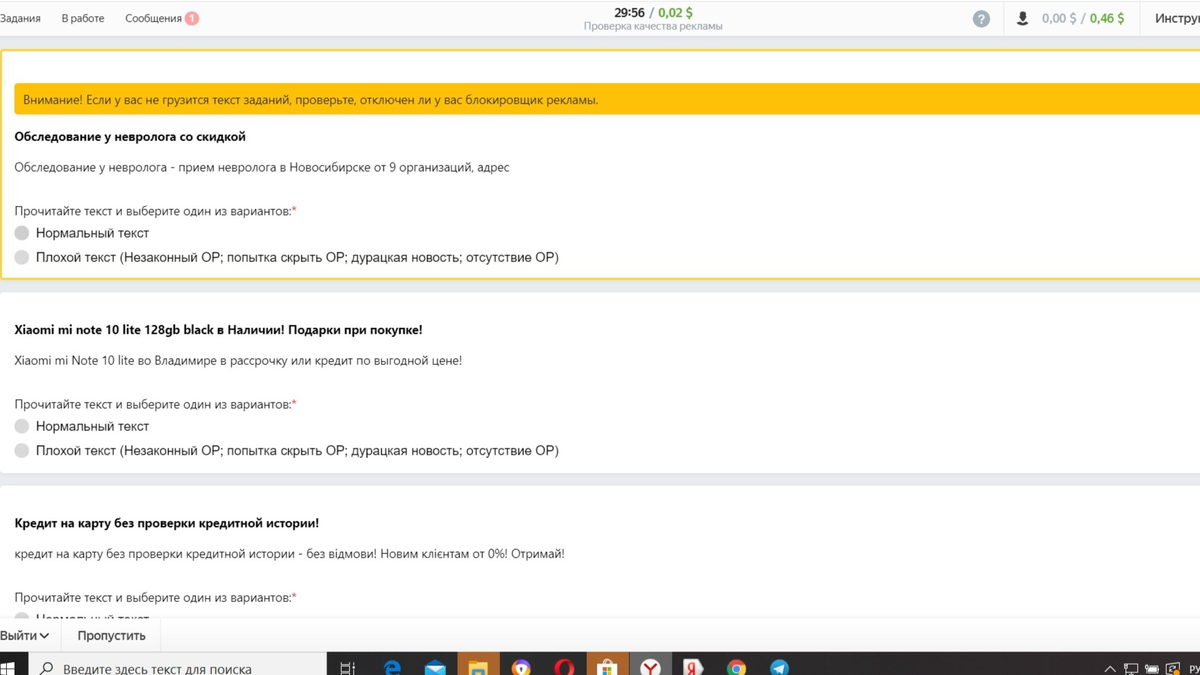Click neurologist ad description about Новосибирск

[262, 167]
